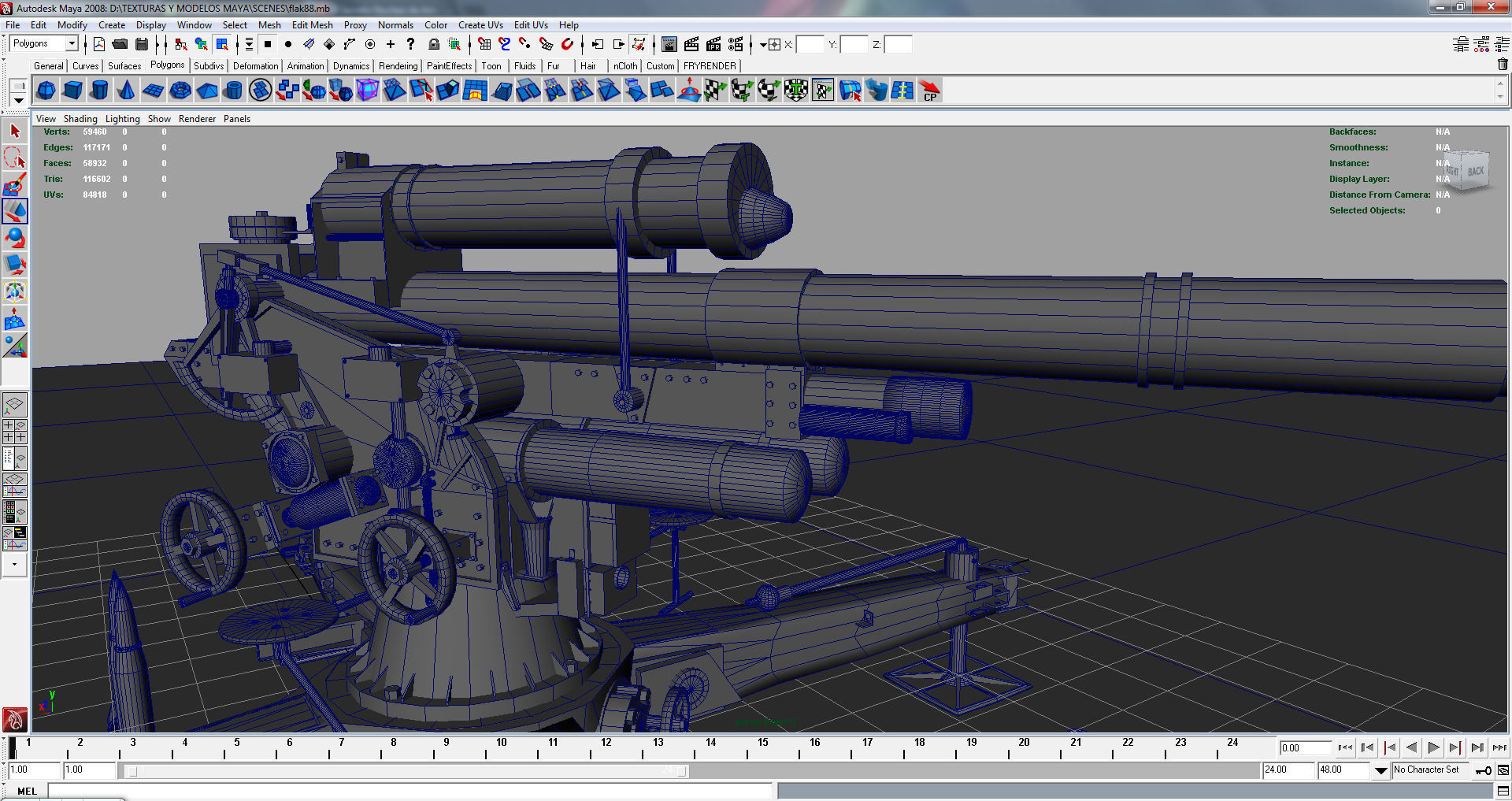Open the viewport Shading menu
Screen dimensions: 1512x801
(80, 119)
